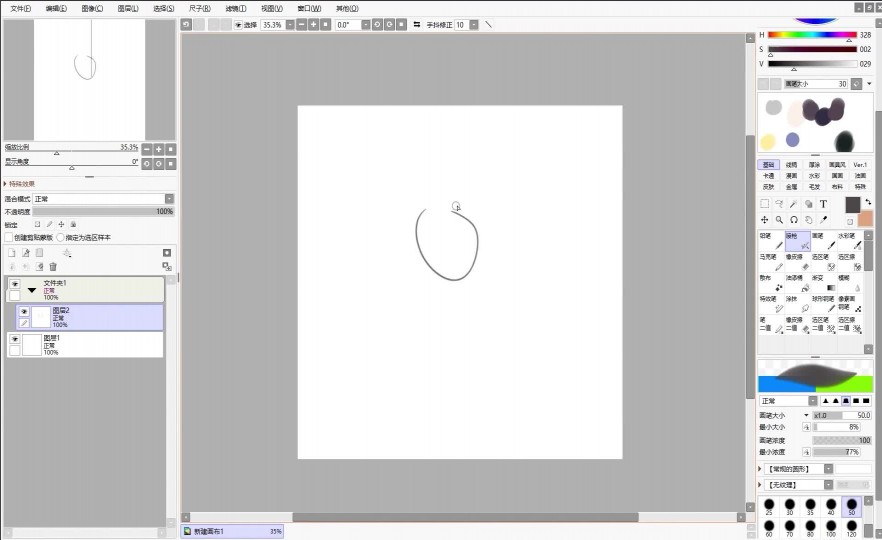Click the dark gray foreground color swatch

point(853,205)
